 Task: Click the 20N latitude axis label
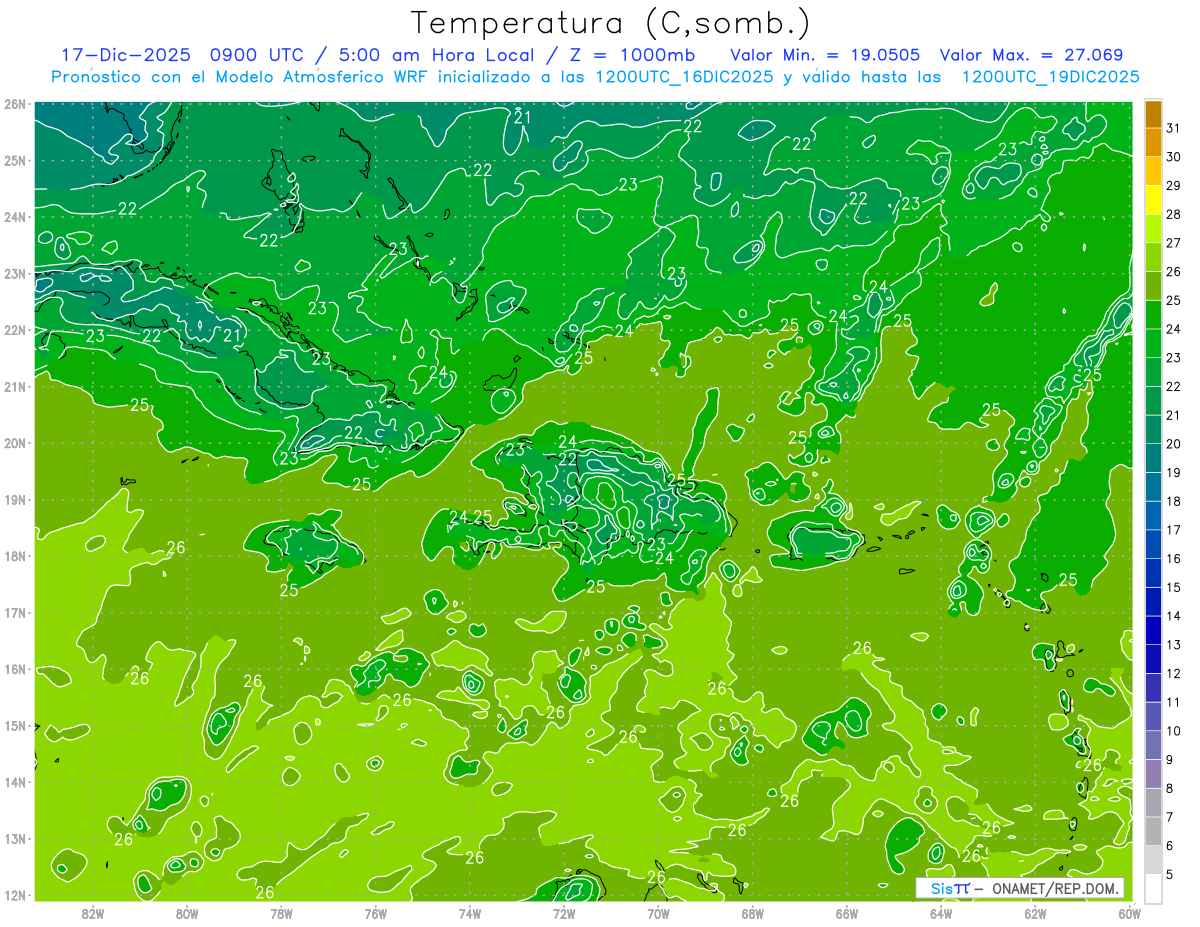tap(14, 443)
